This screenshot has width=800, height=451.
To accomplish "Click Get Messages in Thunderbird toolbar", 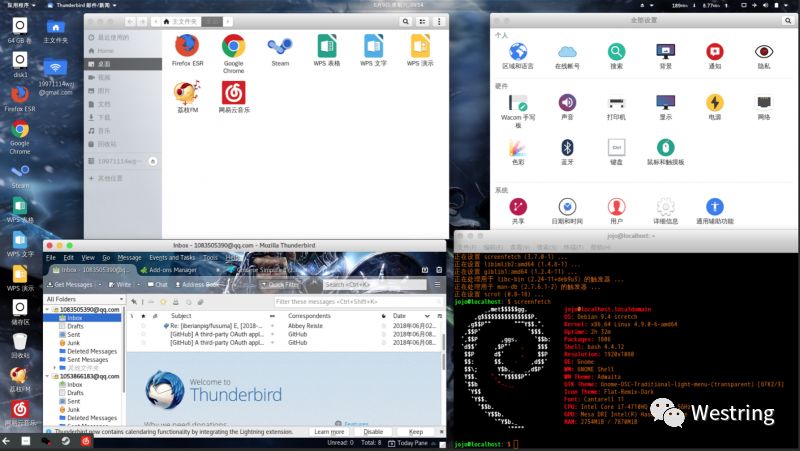I will point(70,284).
